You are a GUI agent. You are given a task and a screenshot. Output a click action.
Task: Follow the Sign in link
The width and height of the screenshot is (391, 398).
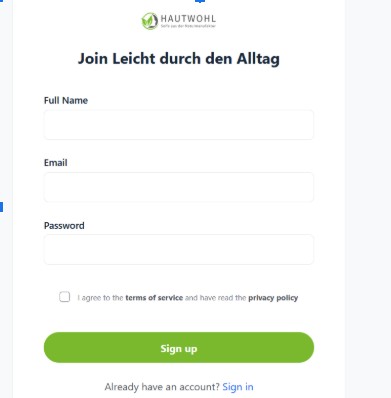[x=238, y=387]
